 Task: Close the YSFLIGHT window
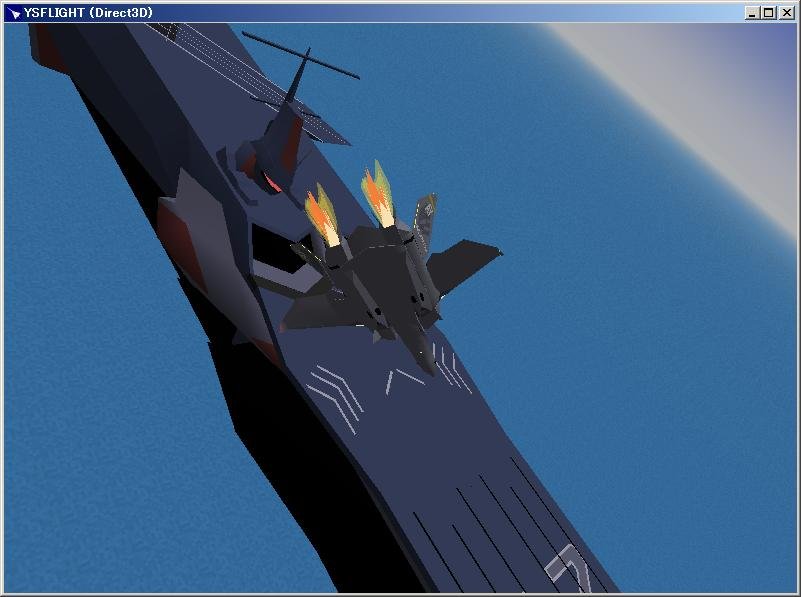(786, 13)
